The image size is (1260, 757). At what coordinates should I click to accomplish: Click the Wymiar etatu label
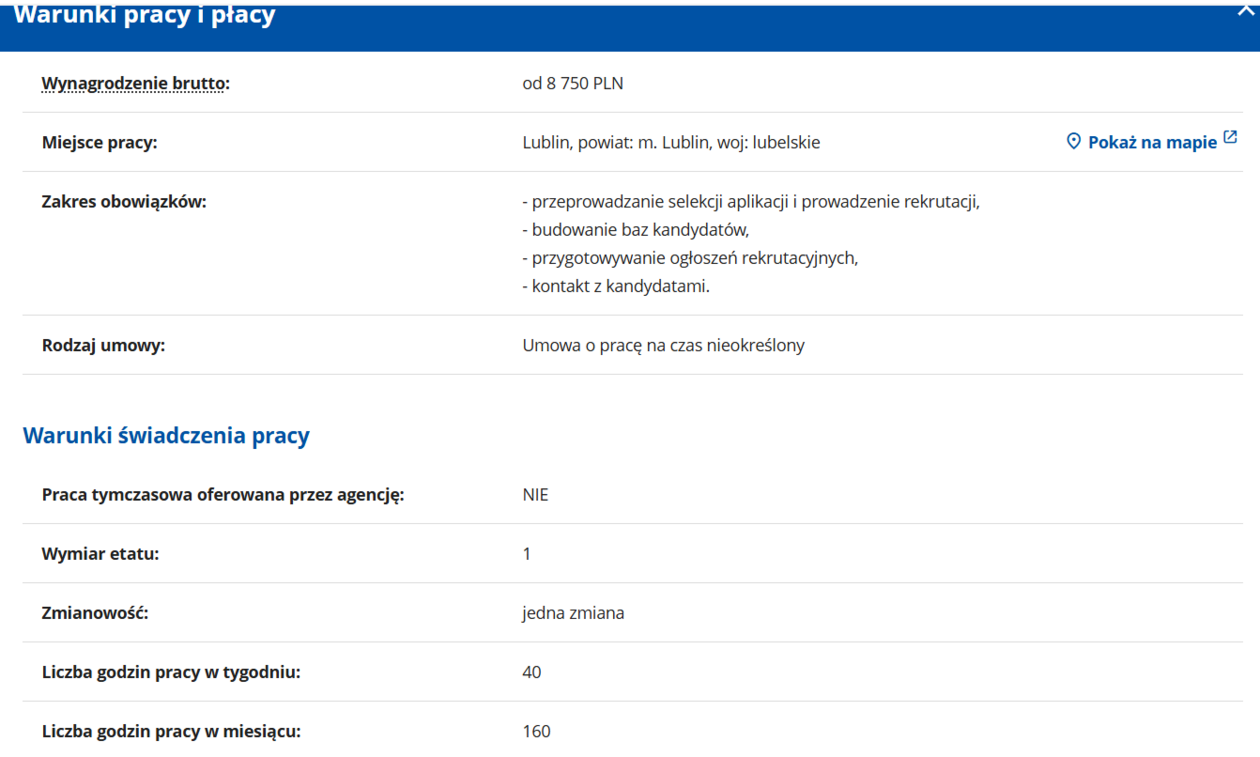pyautogui.click(x=100, y=553)
